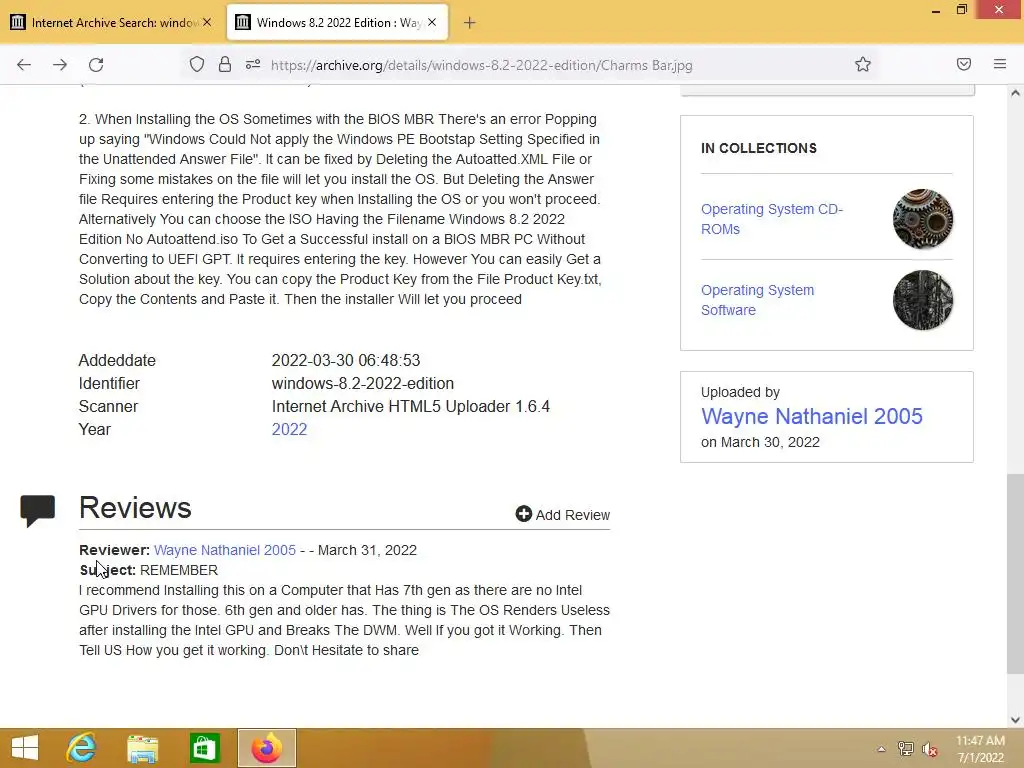Launch Internet Explorer from the taskbar
The width and height of the screenshot is (1024, 768).
(82, 748)
